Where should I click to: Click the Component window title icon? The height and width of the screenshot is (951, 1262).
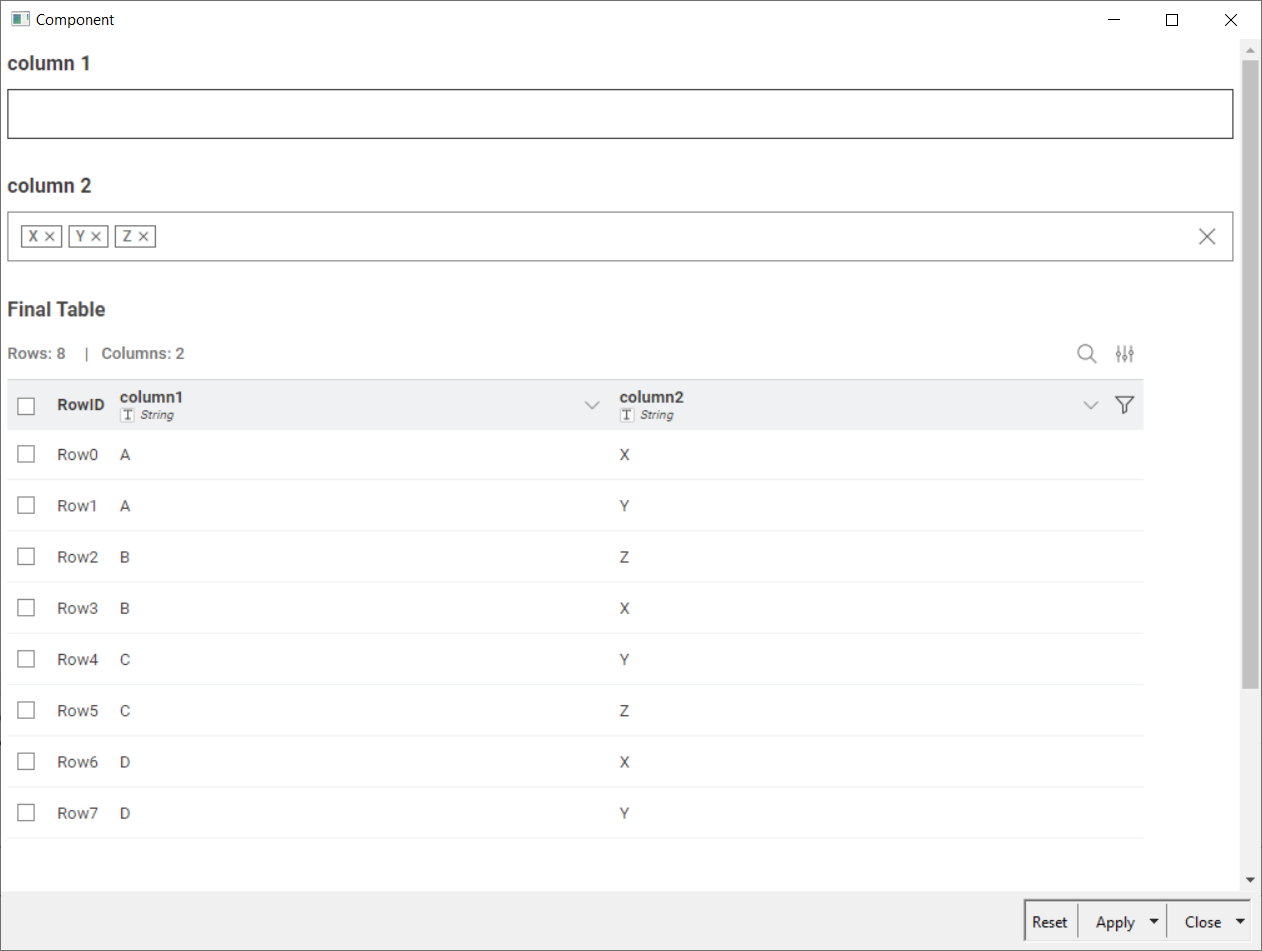(x=20, y=19)
